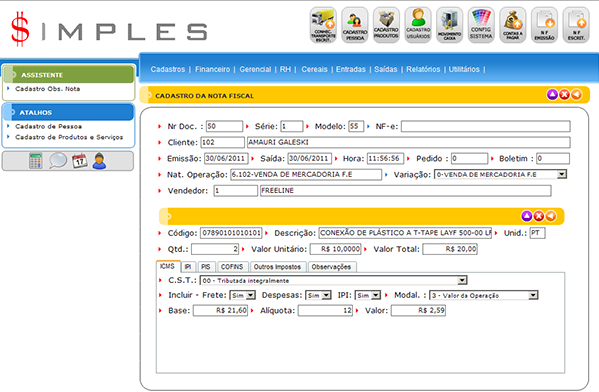Click the Movimento Caixa safe icon
Screen dimensions: 599x392
(450, 25)
